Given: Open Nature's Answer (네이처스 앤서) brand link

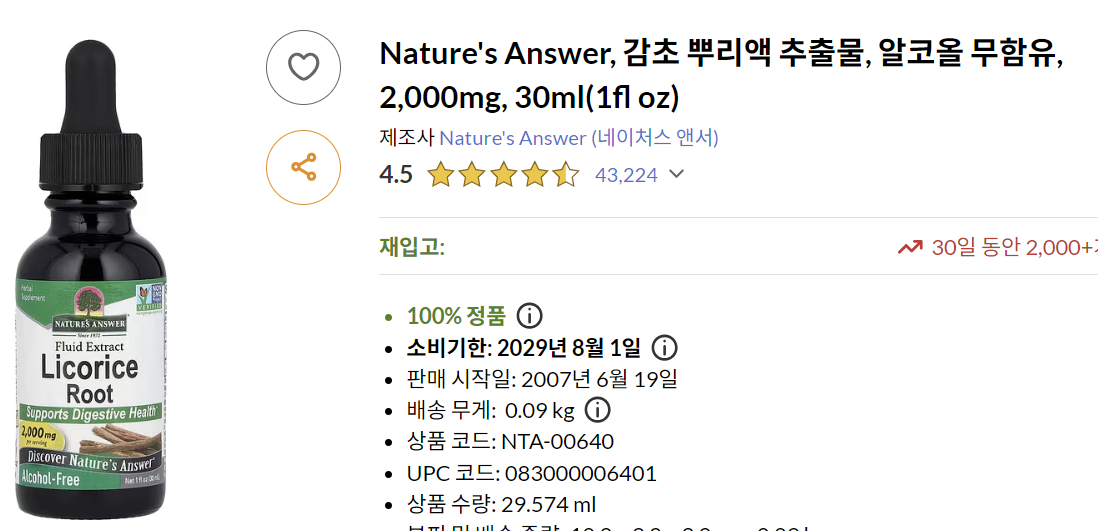Looking at the screenshot, I should point(578,137).
